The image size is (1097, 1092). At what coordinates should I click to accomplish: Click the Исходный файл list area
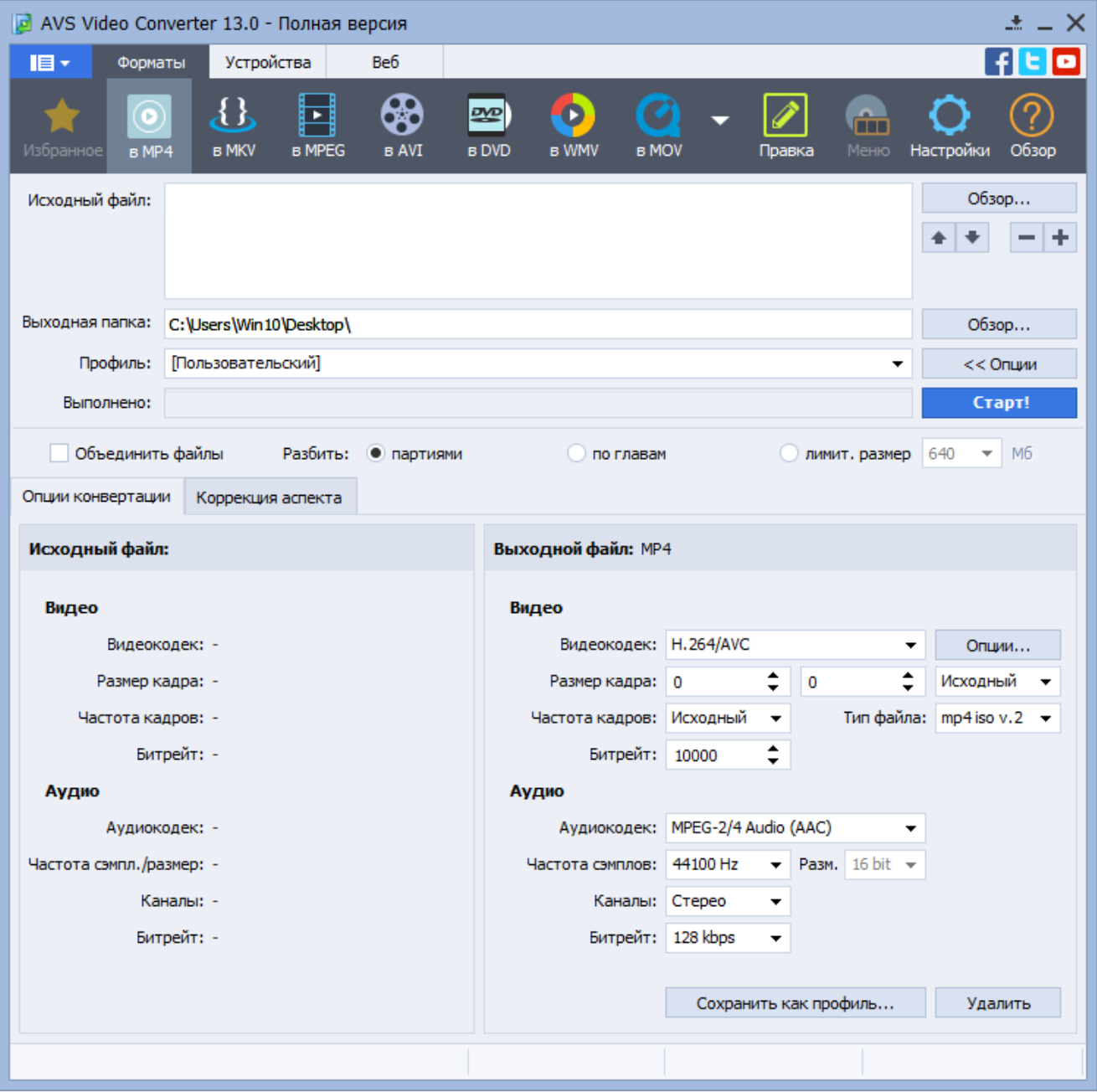tap(538, 241)
